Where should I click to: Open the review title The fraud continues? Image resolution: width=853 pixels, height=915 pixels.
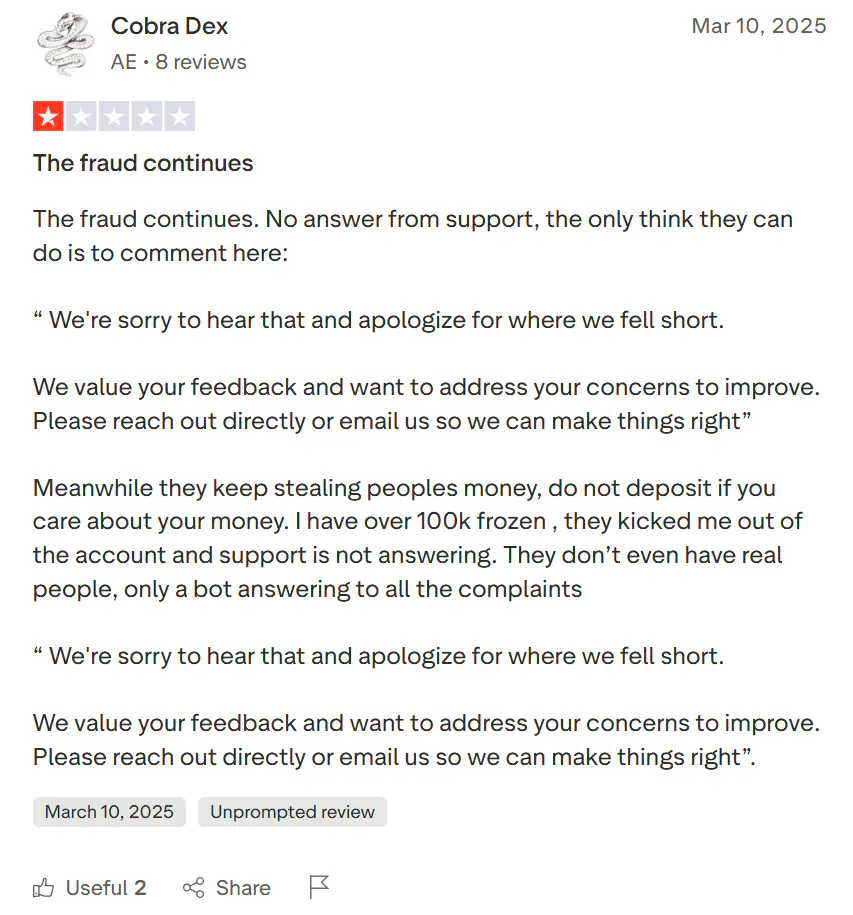[143, 163]
